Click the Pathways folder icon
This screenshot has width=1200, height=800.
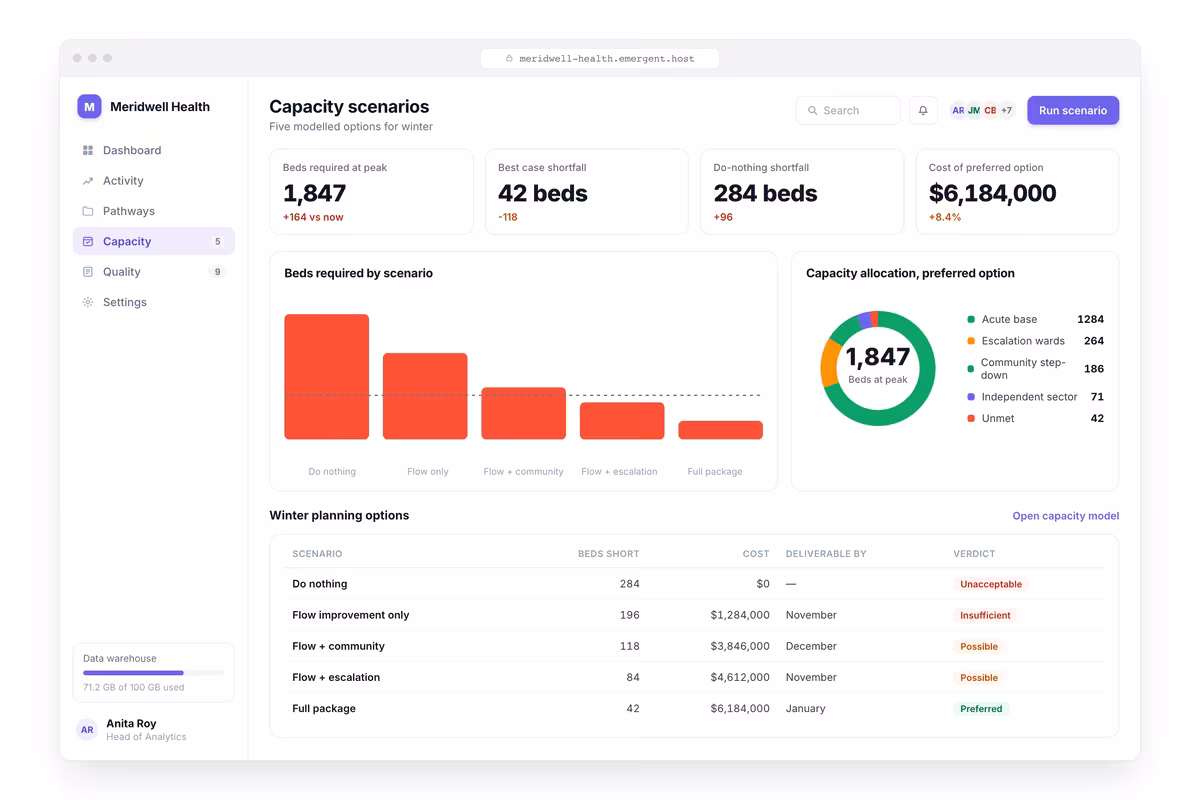tap(88, 211)
